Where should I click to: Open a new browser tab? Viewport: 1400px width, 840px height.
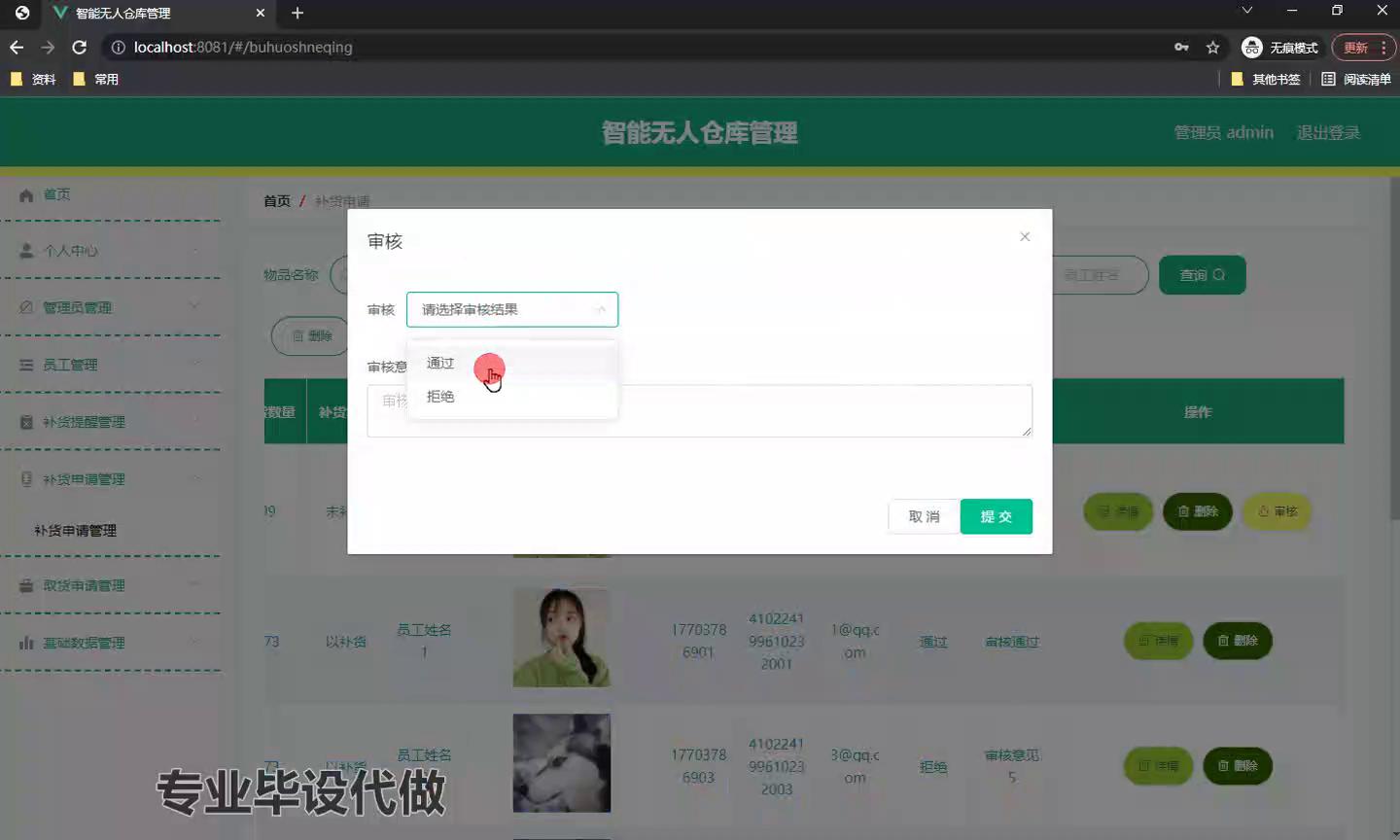[297, 13]
